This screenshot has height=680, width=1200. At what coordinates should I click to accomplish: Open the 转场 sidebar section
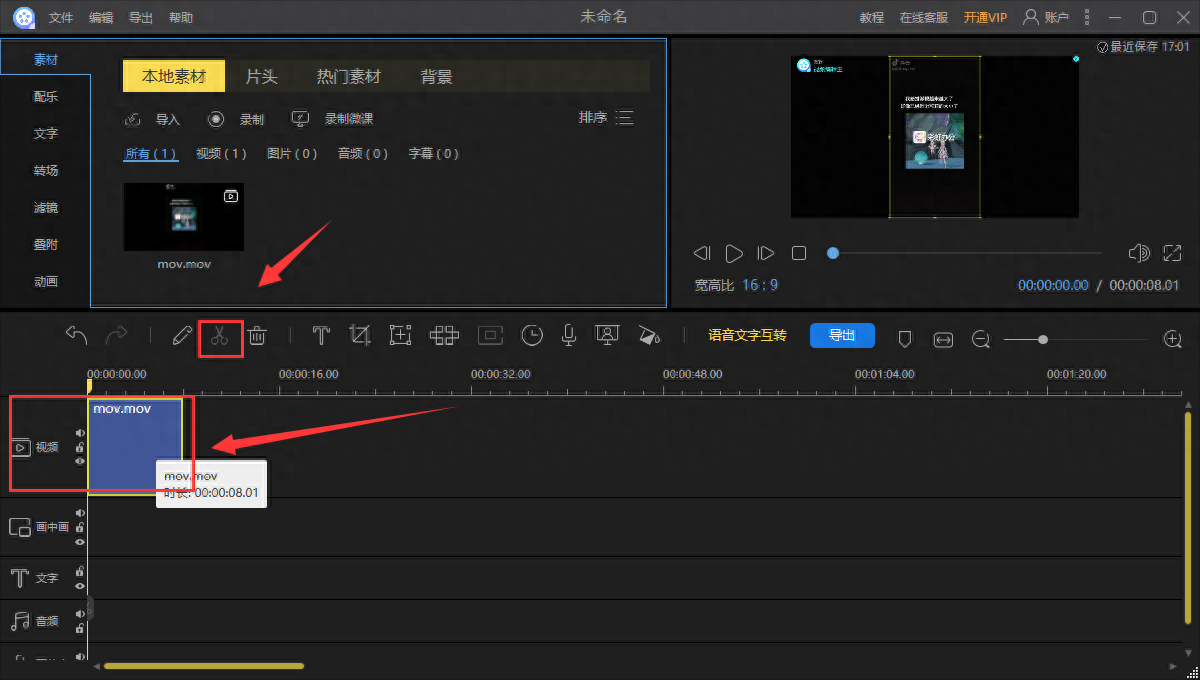click(46, 171)
